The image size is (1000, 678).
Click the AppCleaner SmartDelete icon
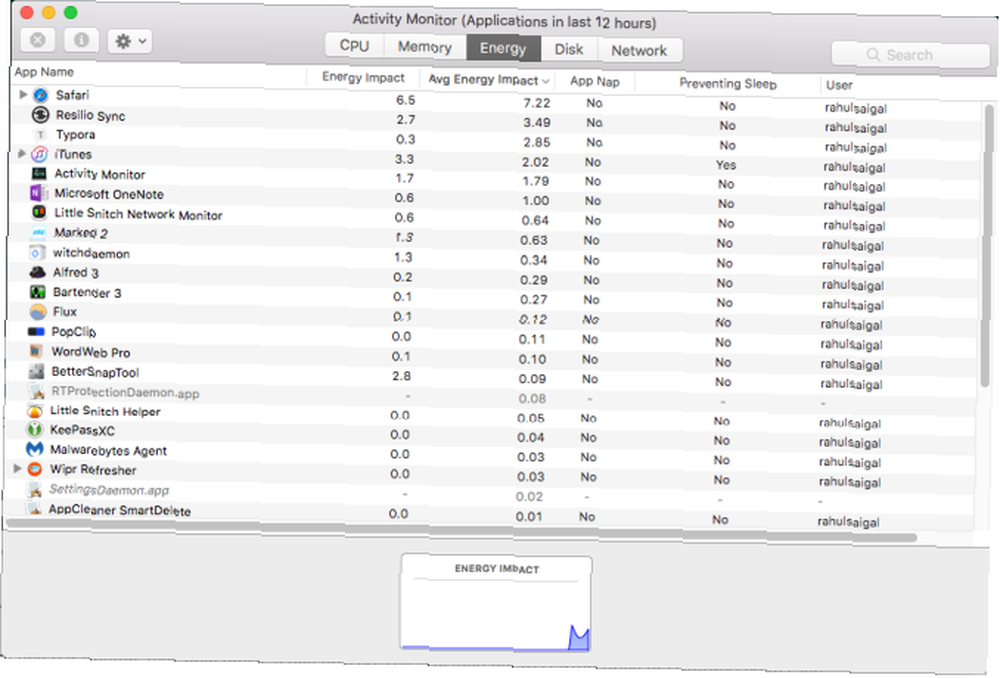click(34, 508)
